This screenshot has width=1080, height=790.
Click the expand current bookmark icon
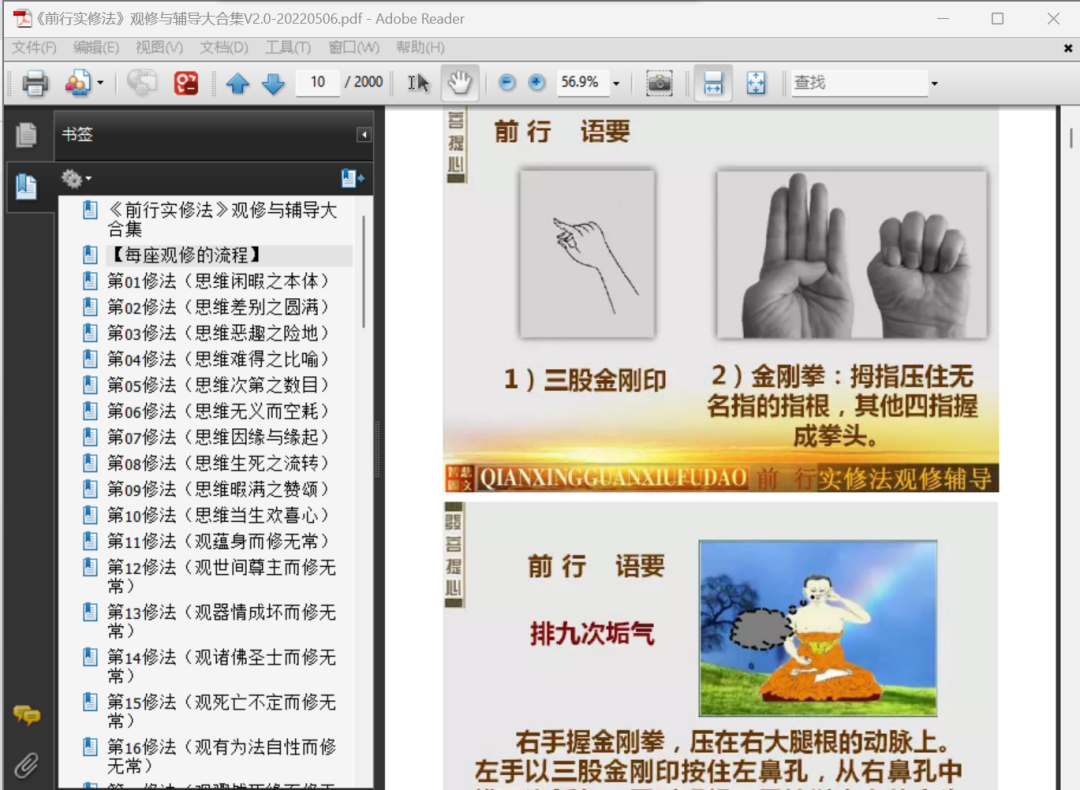[353, 179]
